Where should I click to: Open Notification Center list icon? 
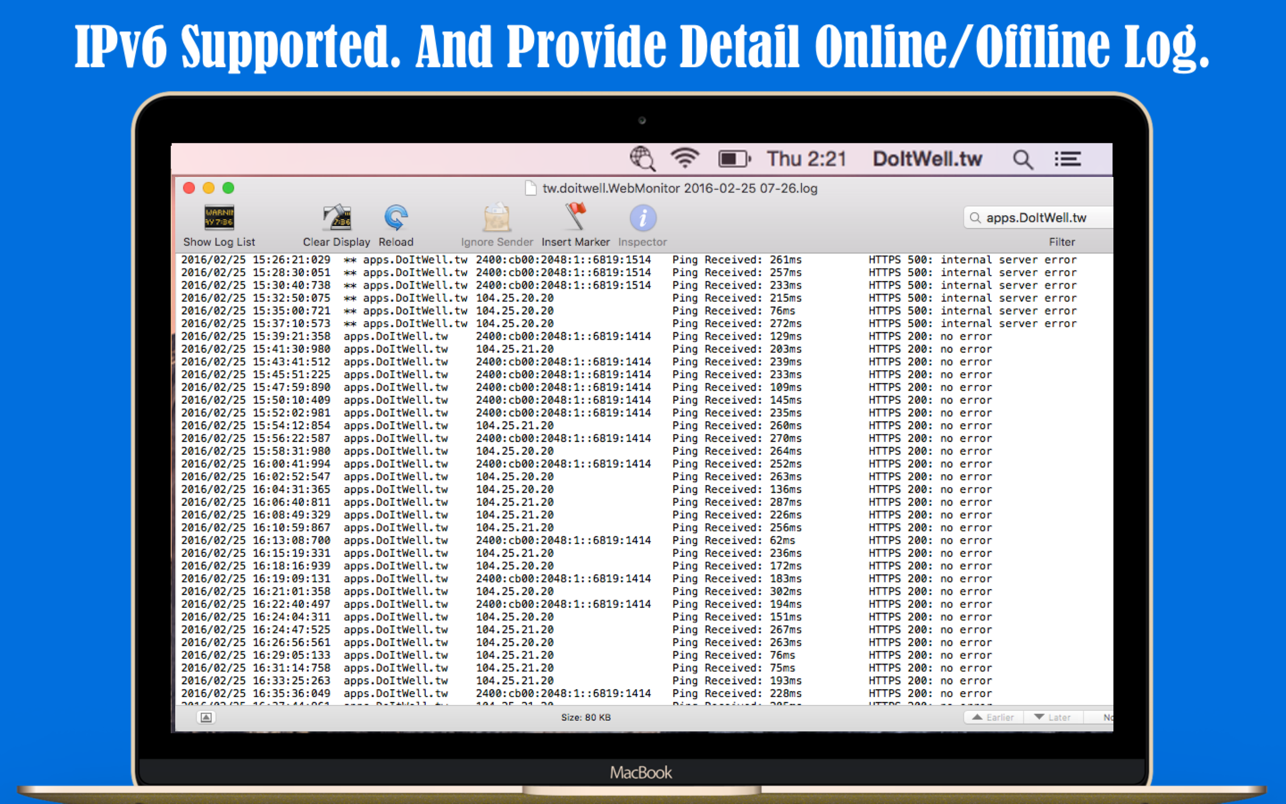coord(1067,159)
